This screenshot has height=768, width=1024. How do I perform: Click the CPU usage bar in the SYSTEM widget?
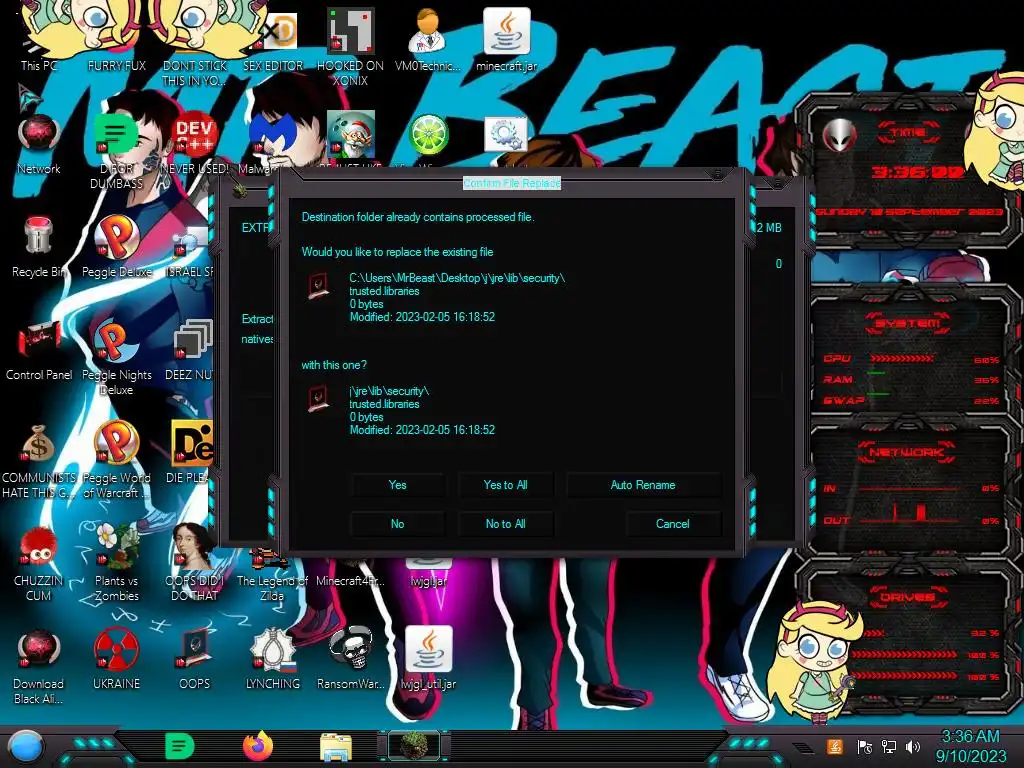point(902,359)
